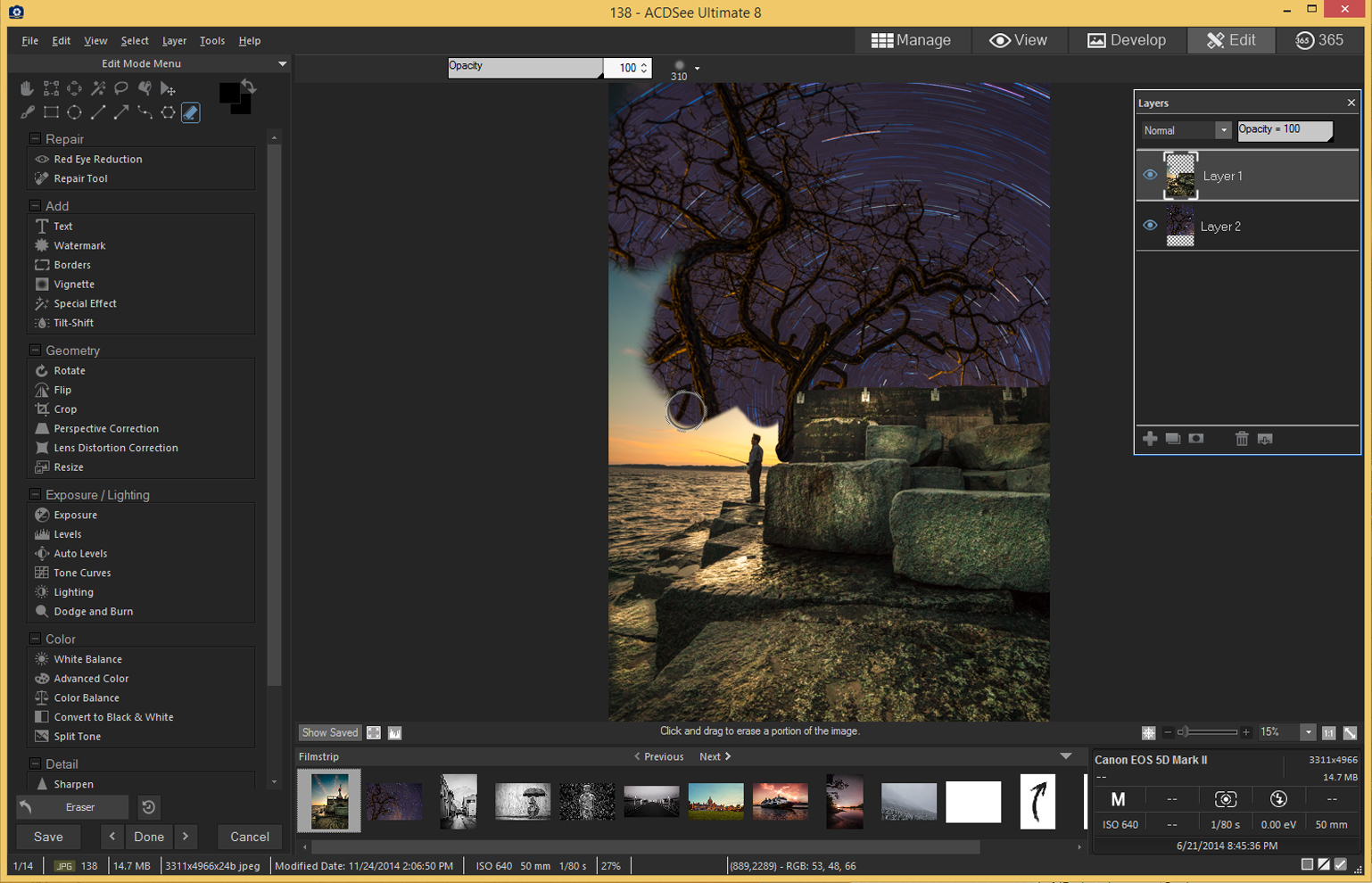The height and width of the screenshot is (883, 1372).
Task: Select the curved arrow drawing thumbnail
Action: click(1037, 801)
